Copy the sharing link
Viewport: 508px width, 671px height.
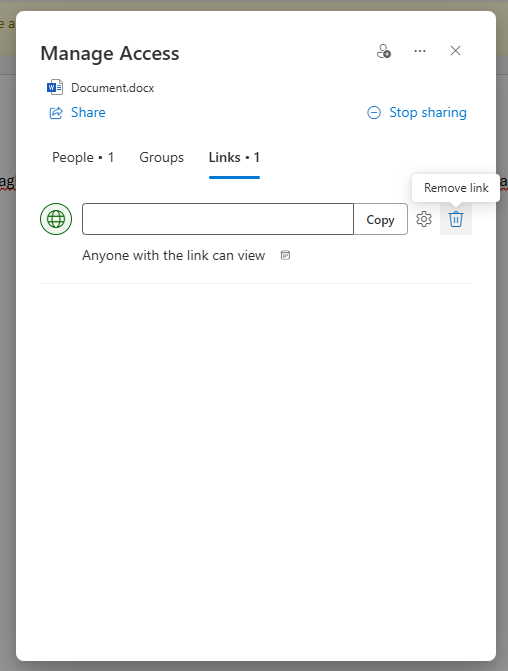(380, 220)
